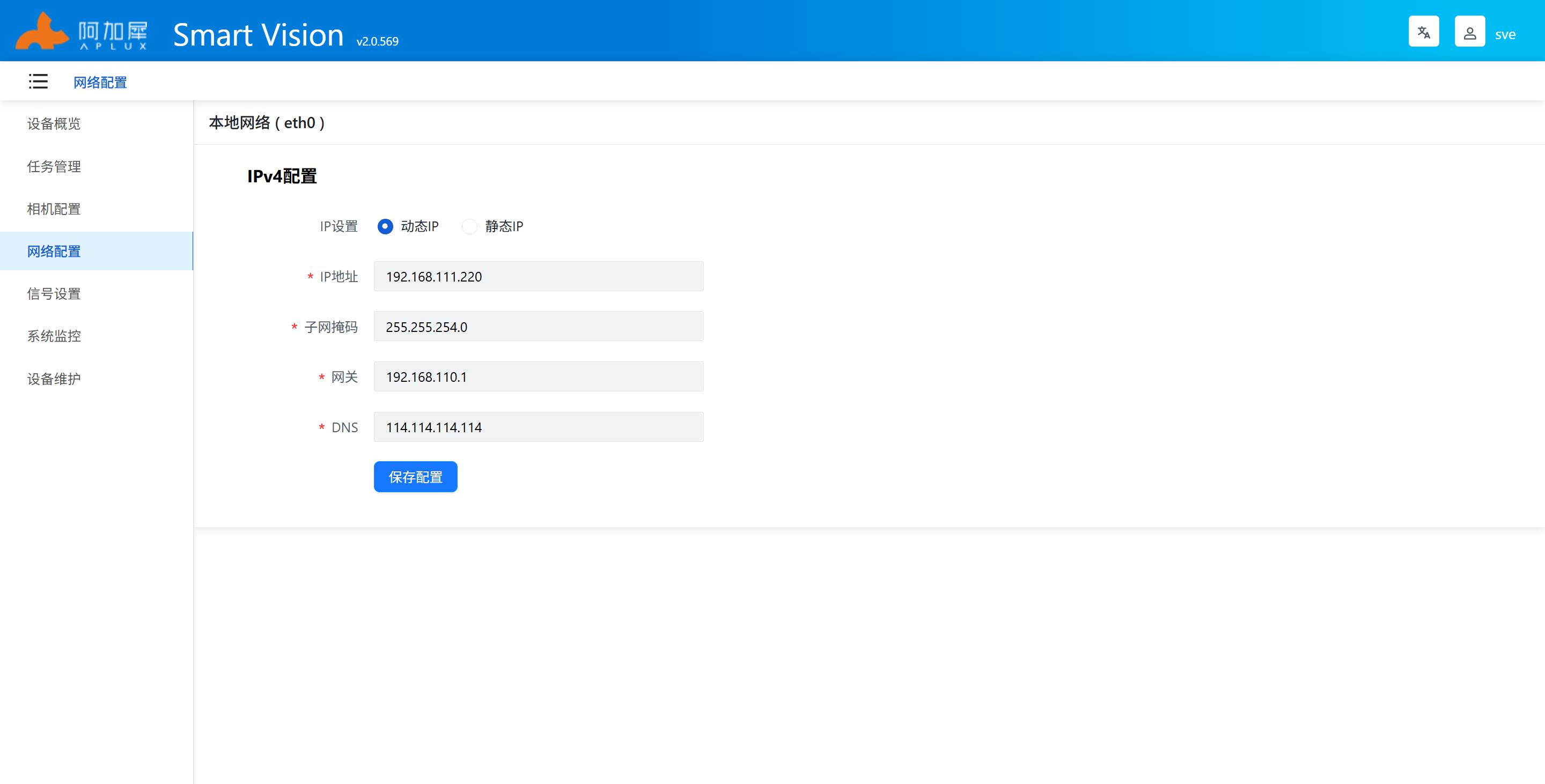Image resolution: width=1545 pixels, height=784 pixels.
Task: Click the 网关 input field
Action: (x=538, y=377)
